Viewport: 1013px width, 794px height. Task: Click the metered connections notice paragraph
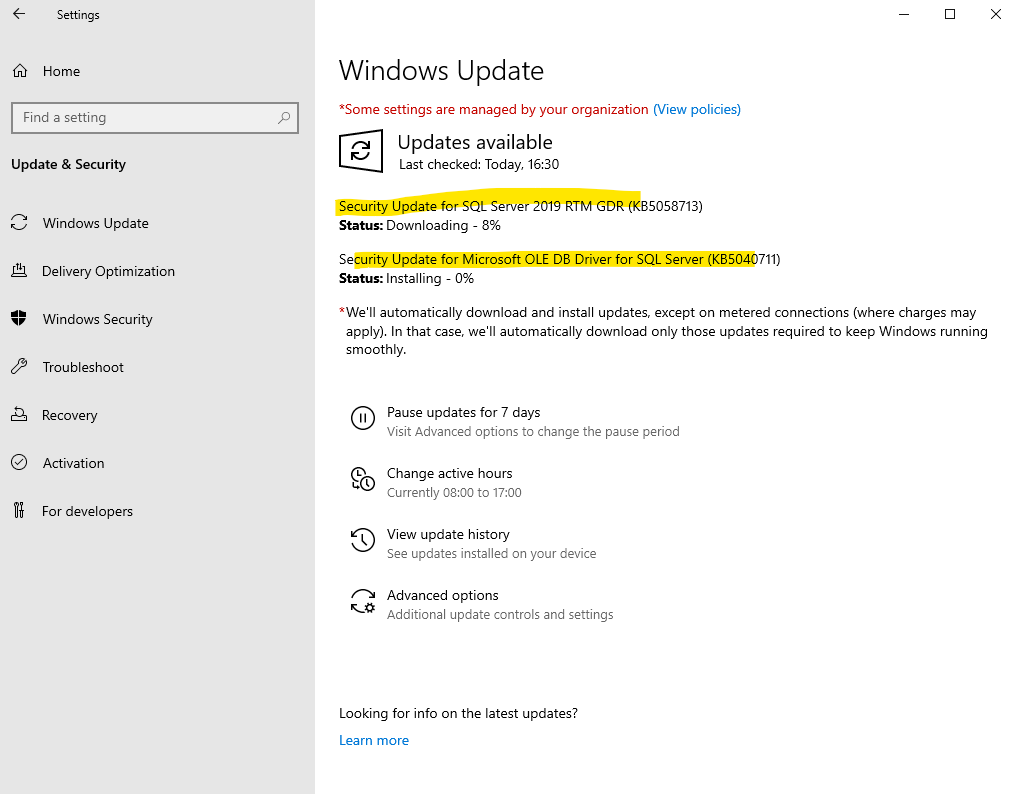[x=663, y=331]
